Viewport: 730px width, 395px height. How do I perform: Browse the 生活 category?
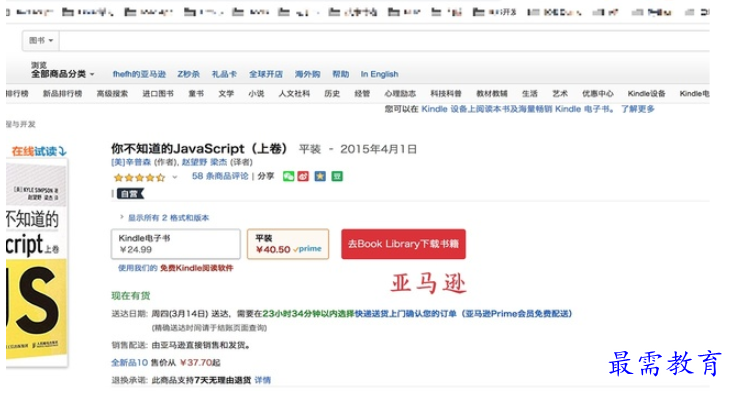coord(529,94)
